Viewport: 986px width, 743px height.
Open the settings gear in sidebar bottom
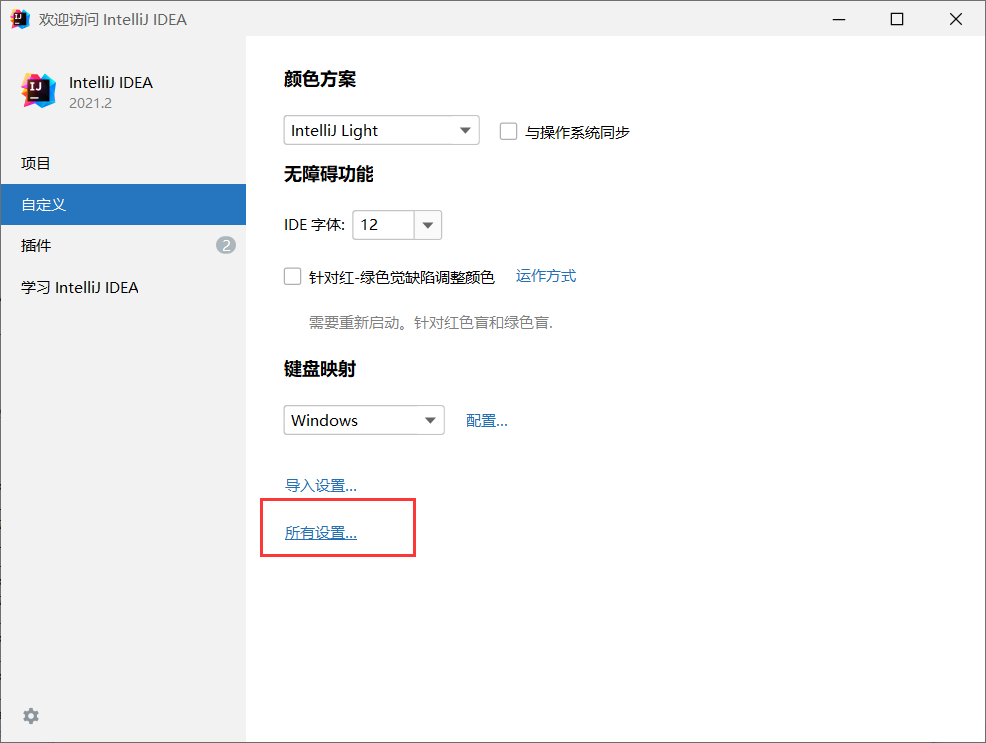tap(31, 715)
